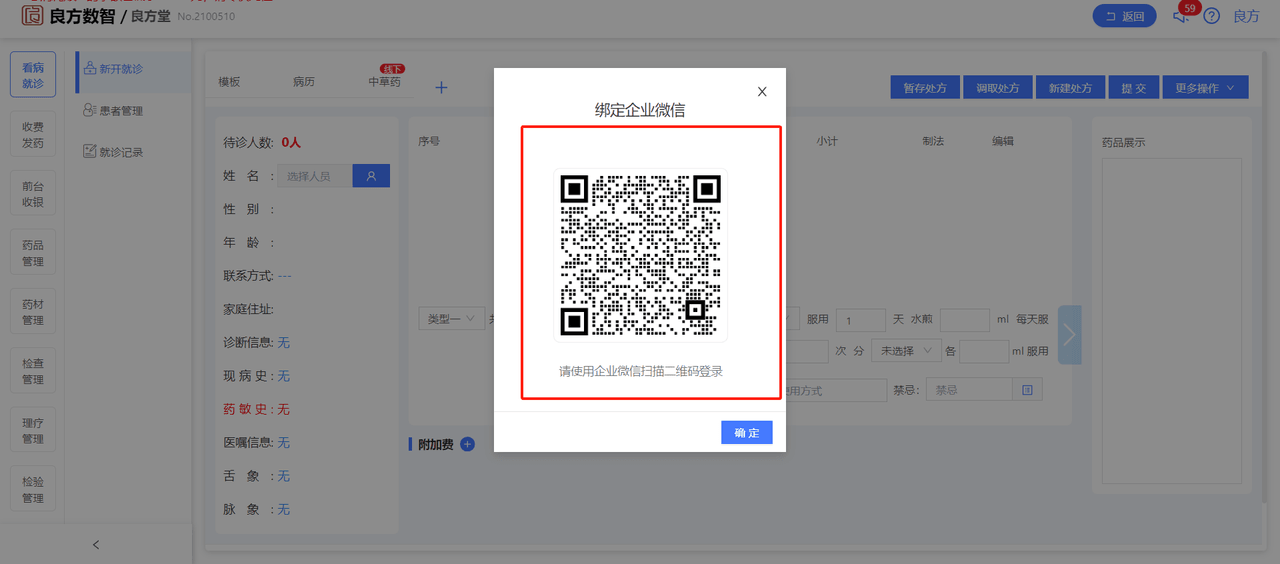
Task: Click the 新开就诊 doctor icon
Action: pyautogui.click(x=90, y=69)
